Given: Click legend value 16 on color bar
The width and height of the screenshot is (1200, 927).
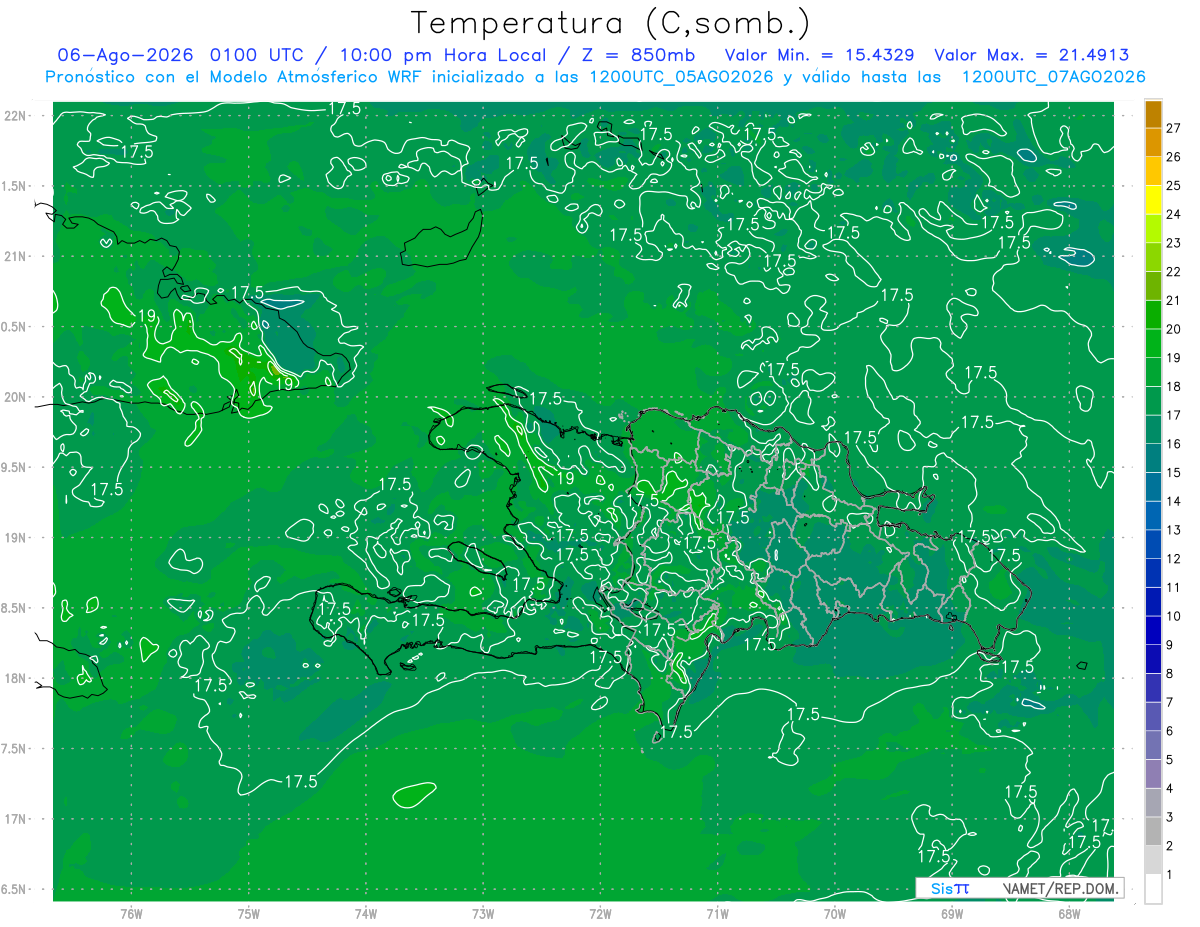Looking at the screenshot, I should (x=1174, y=444).
